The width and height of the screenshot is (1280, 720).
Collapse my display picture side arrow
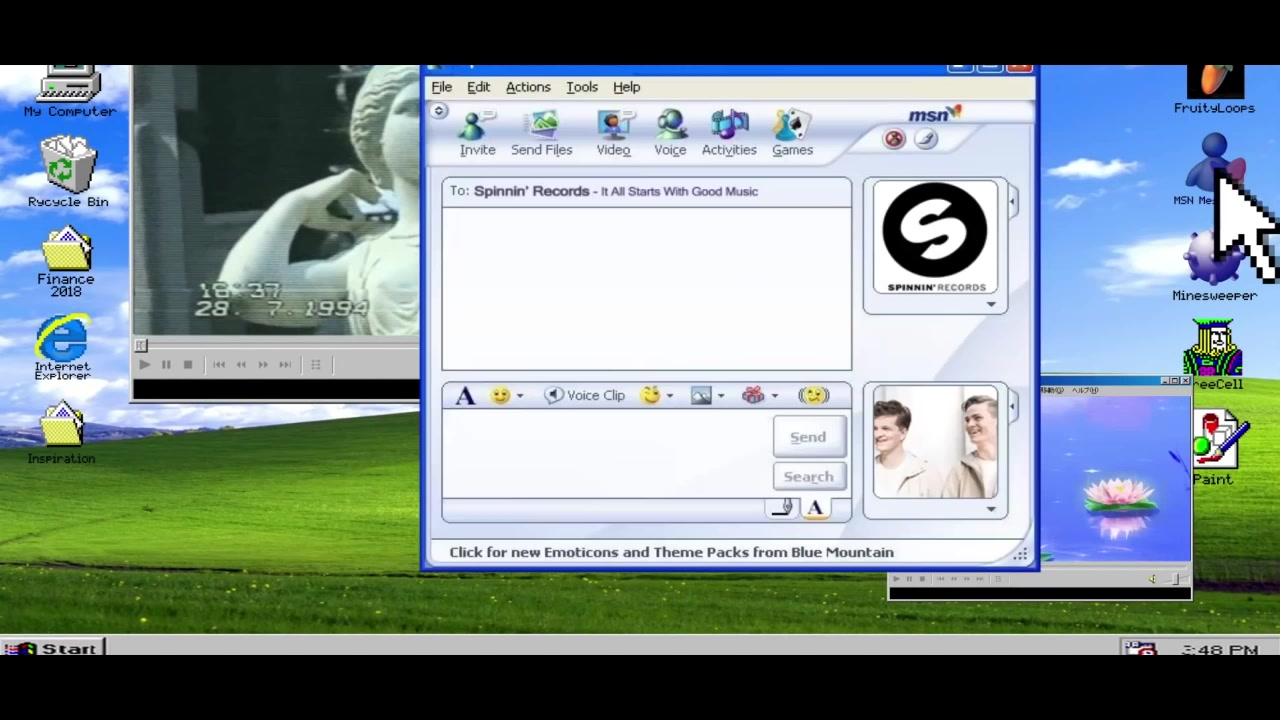point(1012,406)
